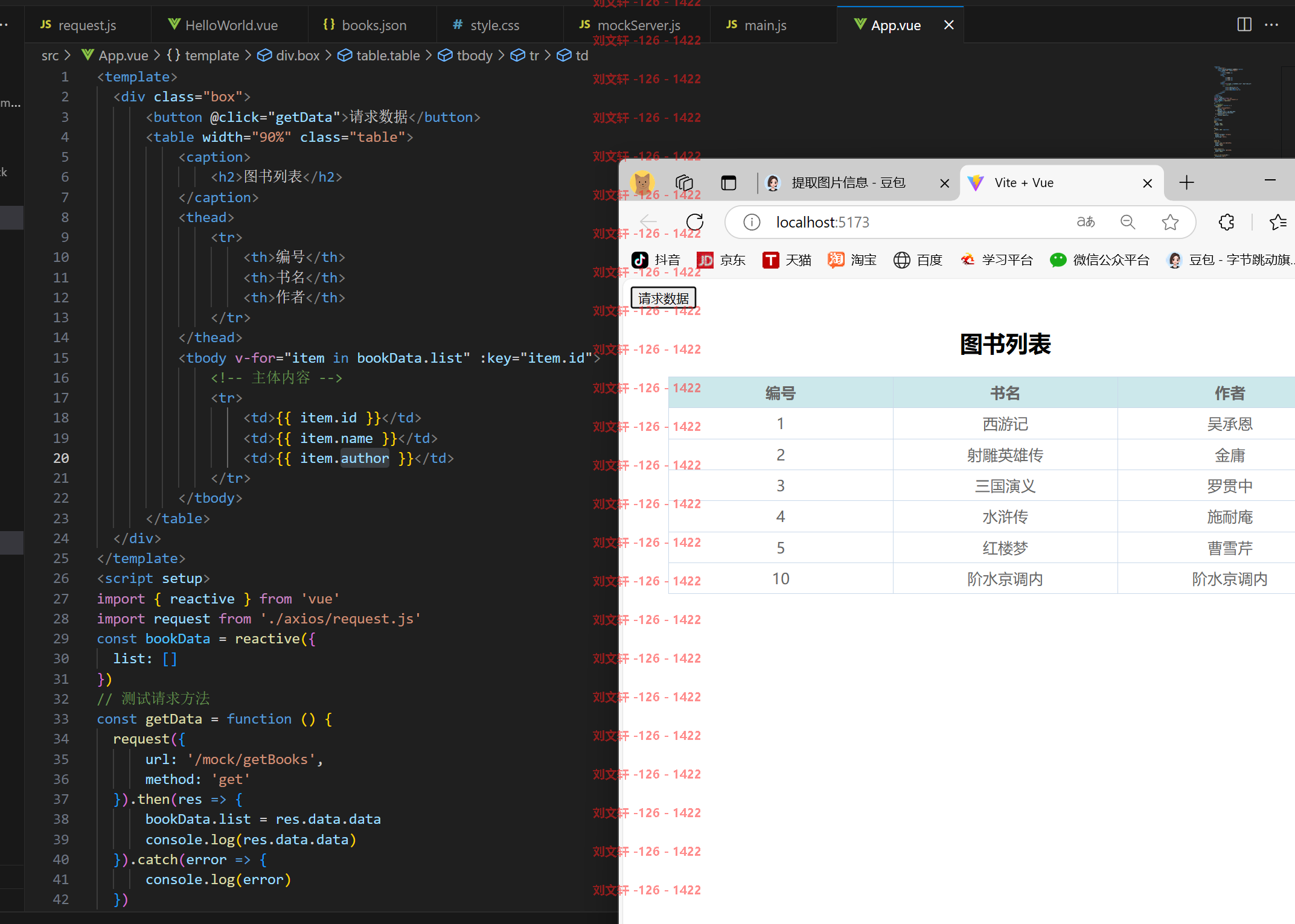Open the App.vue breadcrumb dropdown

click(x=115, y=56)
